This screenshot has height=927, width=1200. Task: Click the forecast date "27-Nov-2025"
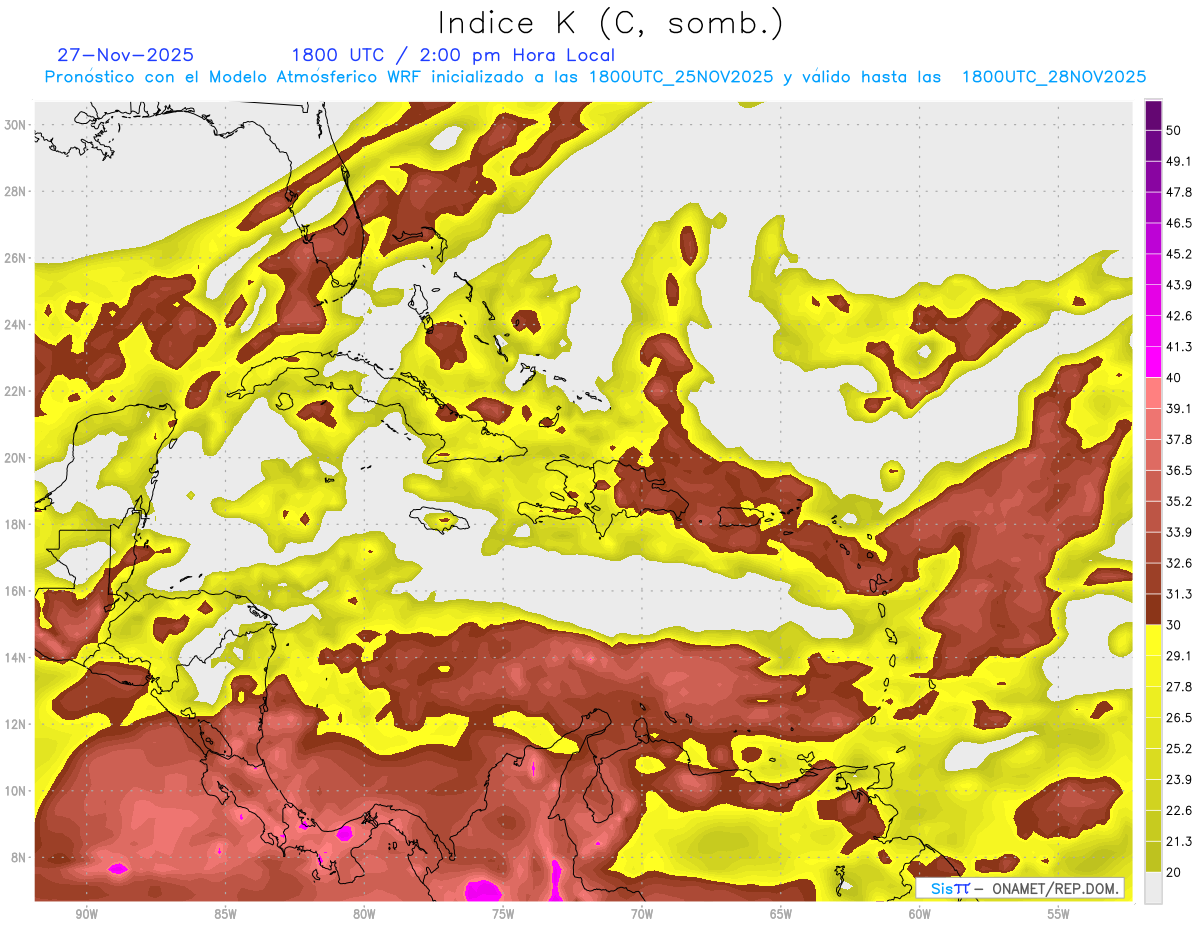tap(126, 55)
